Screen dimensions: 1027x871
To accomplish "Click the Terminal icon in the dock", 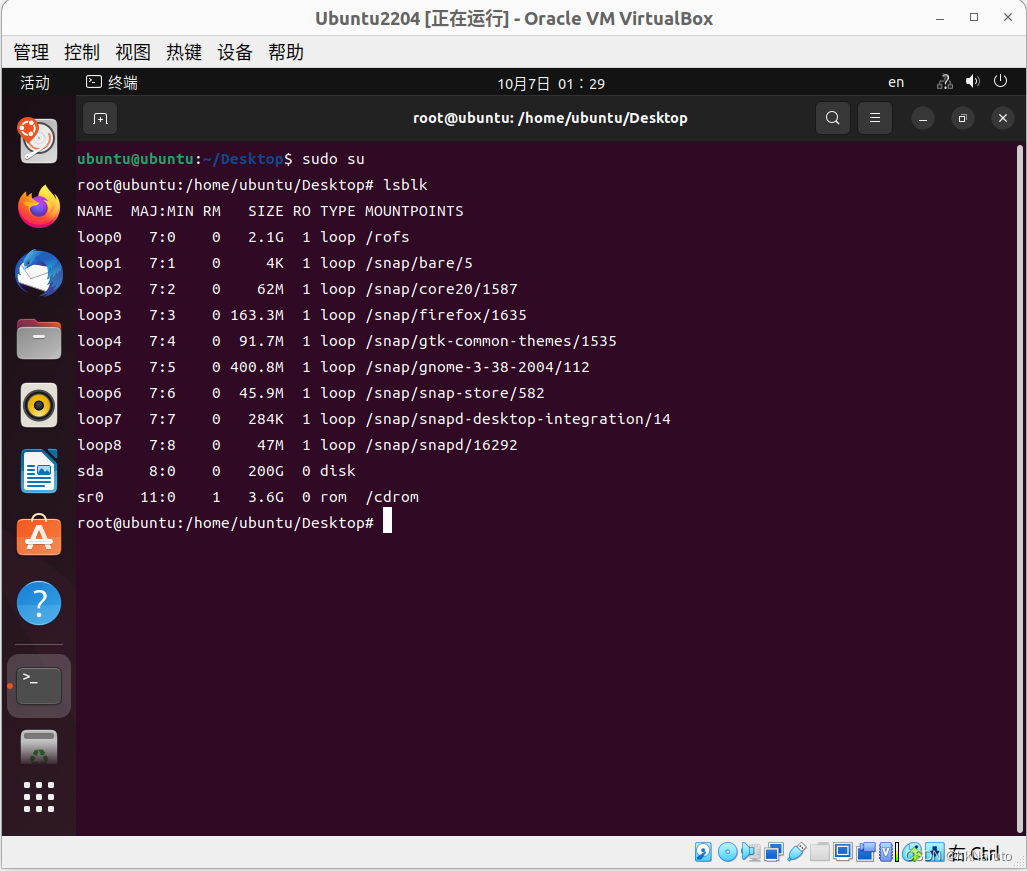I will (x=39, y=686).
